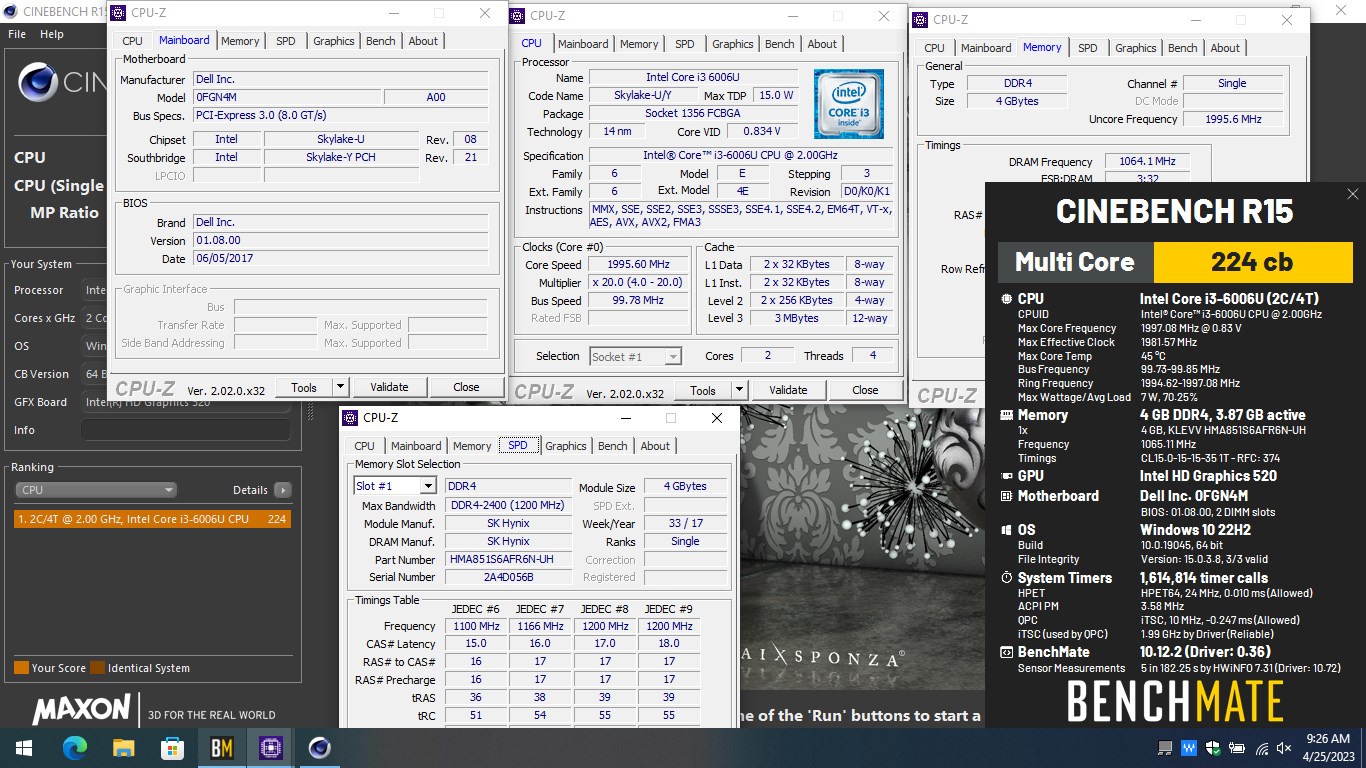
Task: Click the blue waveform tray icon
Action: (1189, 748)
